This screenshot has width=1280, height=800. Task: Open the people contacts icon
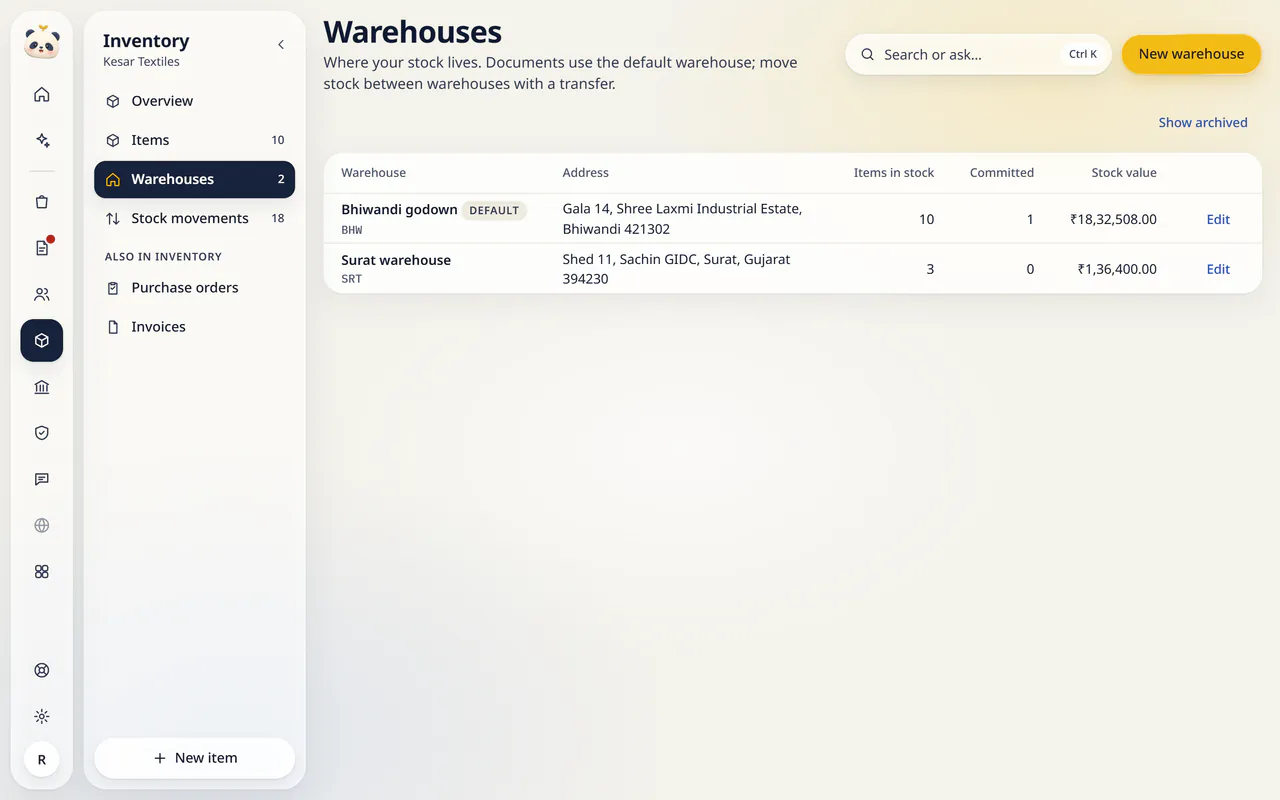point(42,295)
